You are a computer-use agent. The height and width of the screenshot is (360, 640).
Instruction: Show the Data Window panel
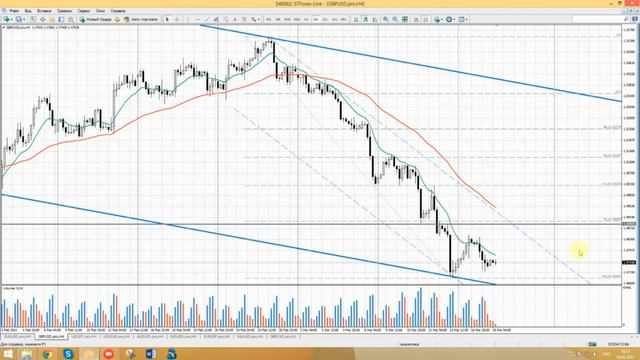tap(42, 19)
